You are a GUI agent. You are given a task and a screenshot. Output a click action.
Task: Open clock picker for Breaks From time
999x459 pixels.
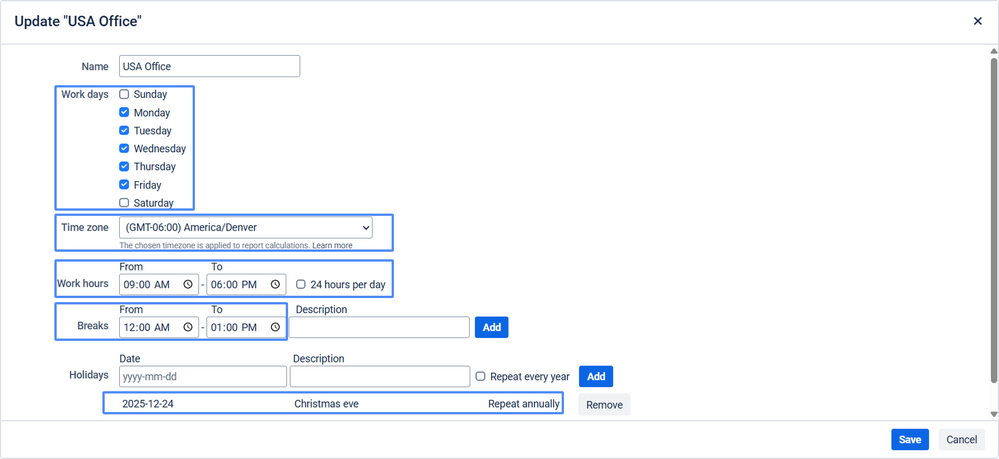point(187,327)
